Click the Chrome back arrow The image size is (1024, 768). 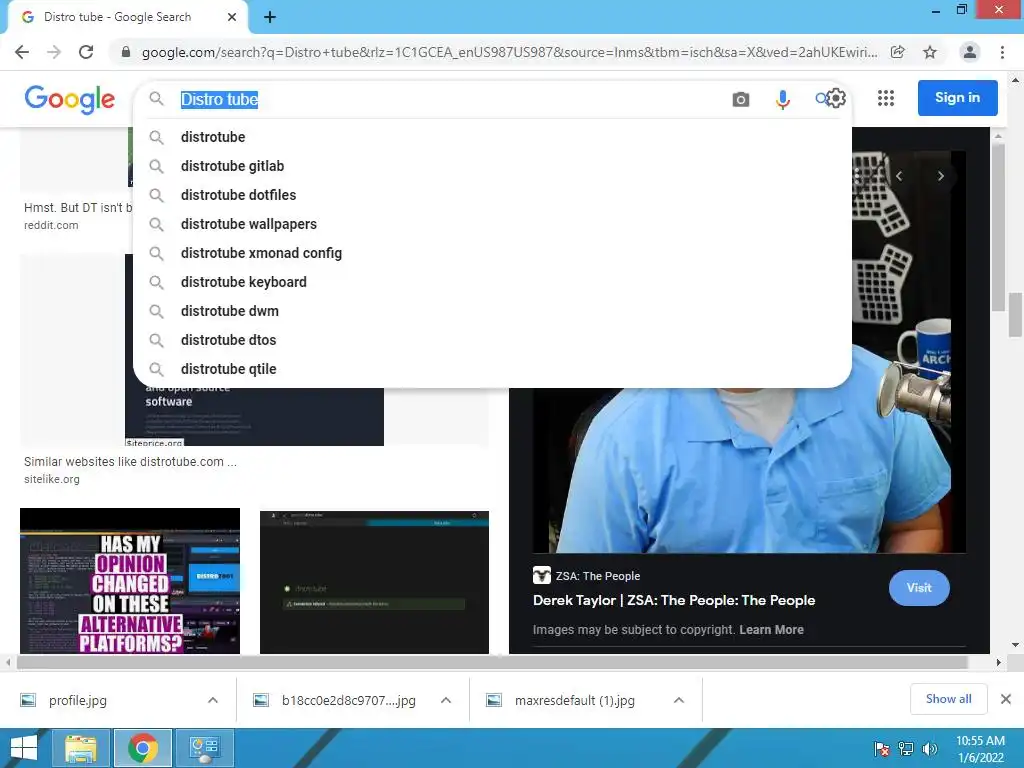point(22,52)
